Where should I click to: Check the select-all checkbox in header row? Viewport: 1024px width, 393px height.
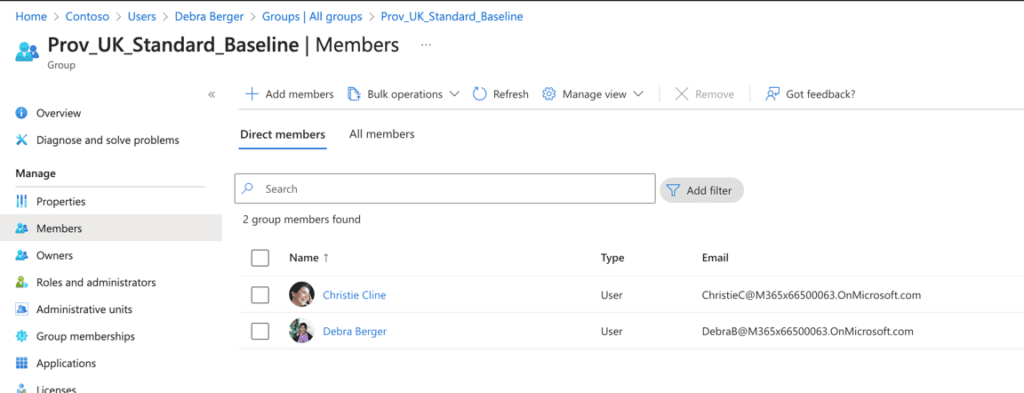click(260, 258)
